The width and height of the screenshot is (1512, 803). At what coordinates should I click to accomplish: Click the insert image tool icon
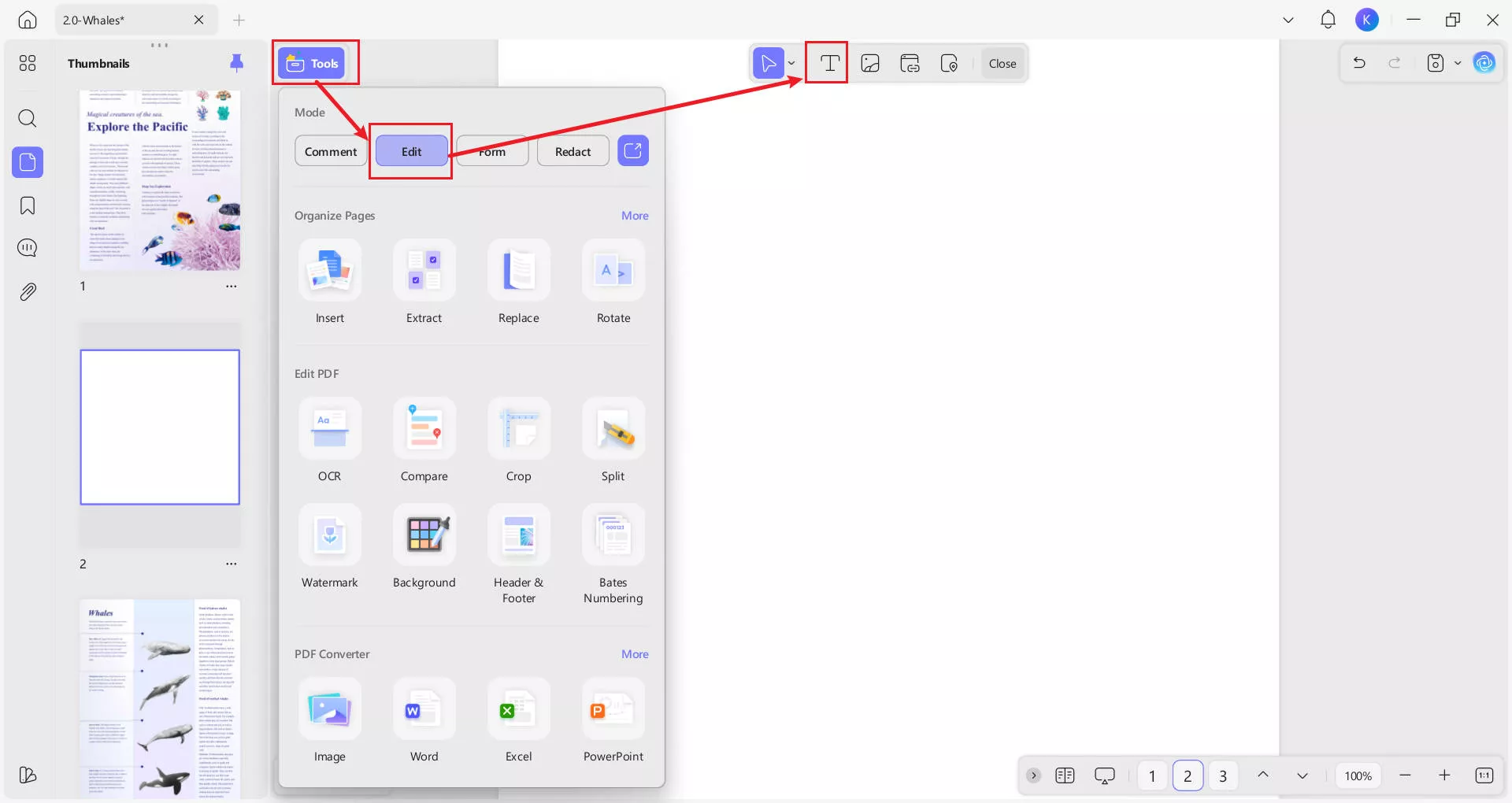(x=870, y=63)
